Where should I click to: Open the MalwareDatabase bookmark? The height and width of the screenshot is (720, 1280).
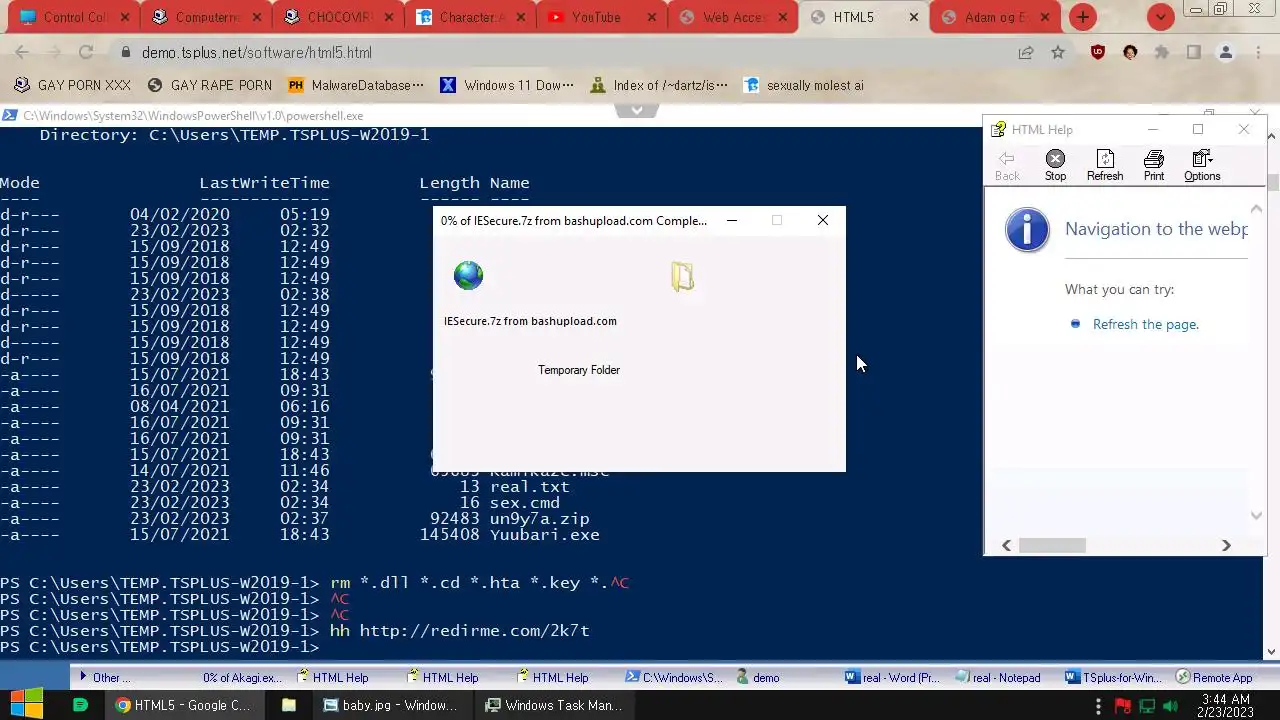coord(355,85)
